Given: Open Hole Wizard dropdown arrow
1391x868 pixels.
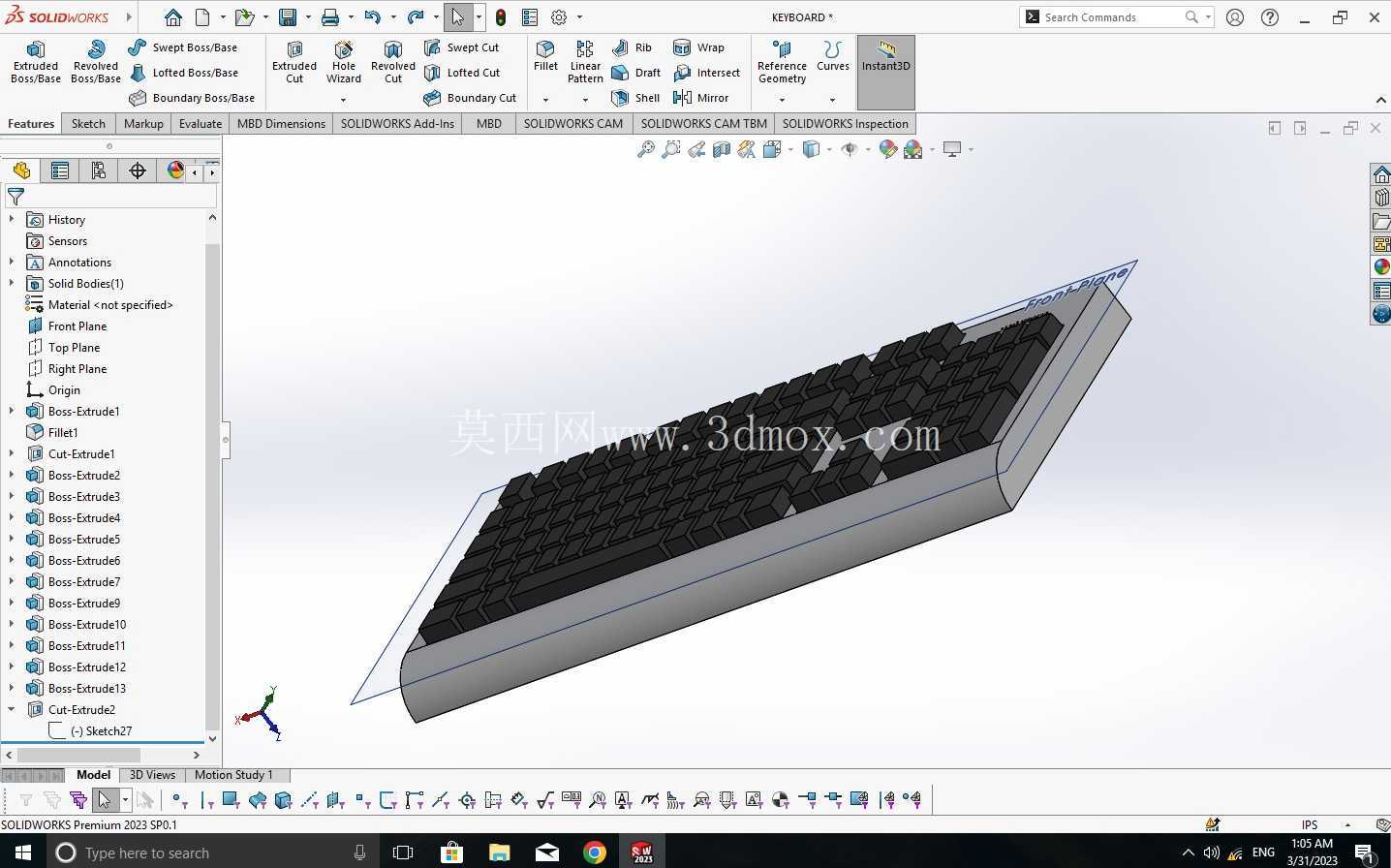Looking at the screenshot, I should click(343, 99).
